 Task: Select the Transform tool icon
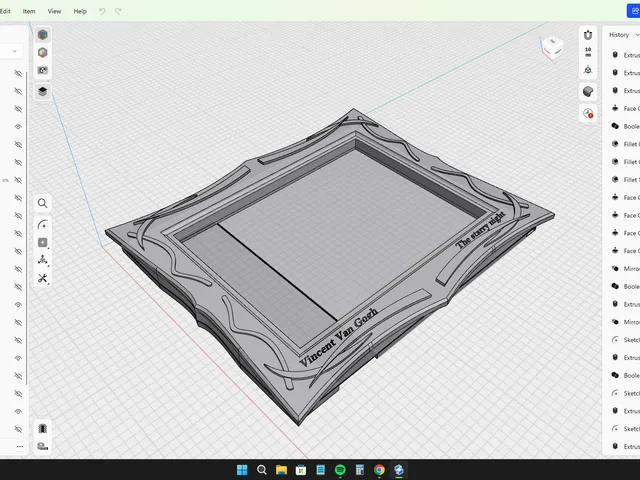pos(42,260)
